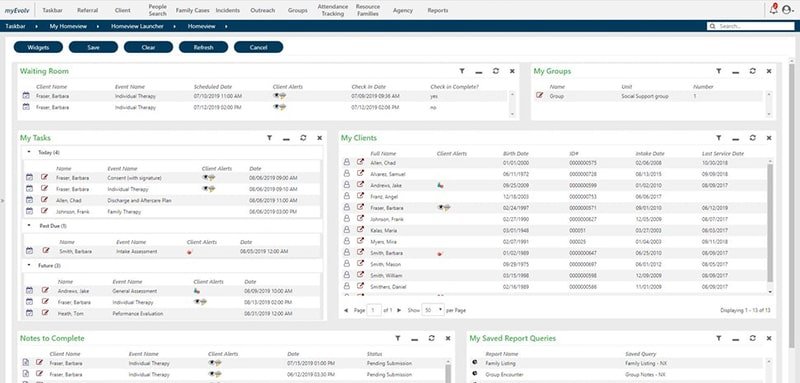Click the Clear button

(x=148, y=47)
